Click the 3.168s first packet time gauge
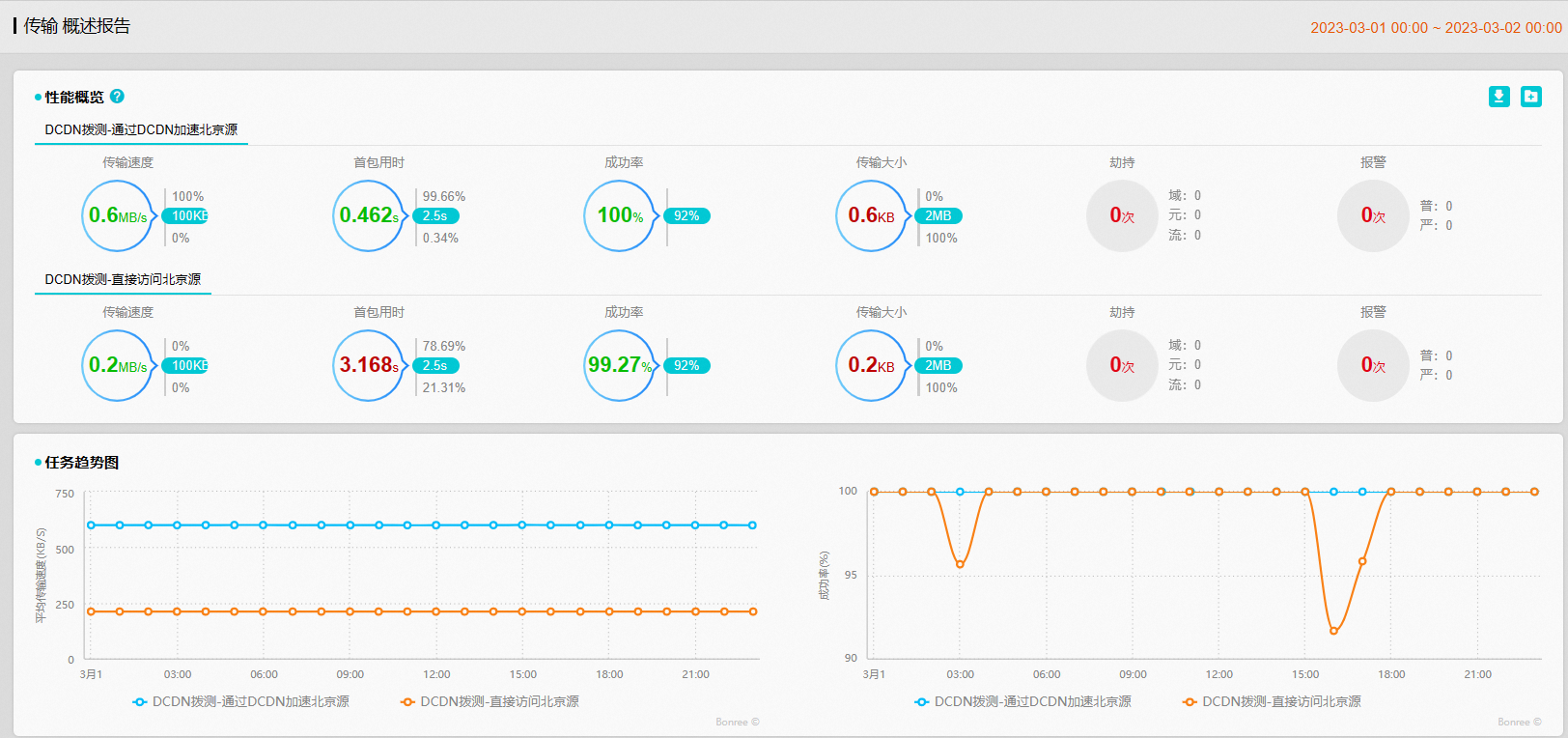 click(x=369, y=365)
